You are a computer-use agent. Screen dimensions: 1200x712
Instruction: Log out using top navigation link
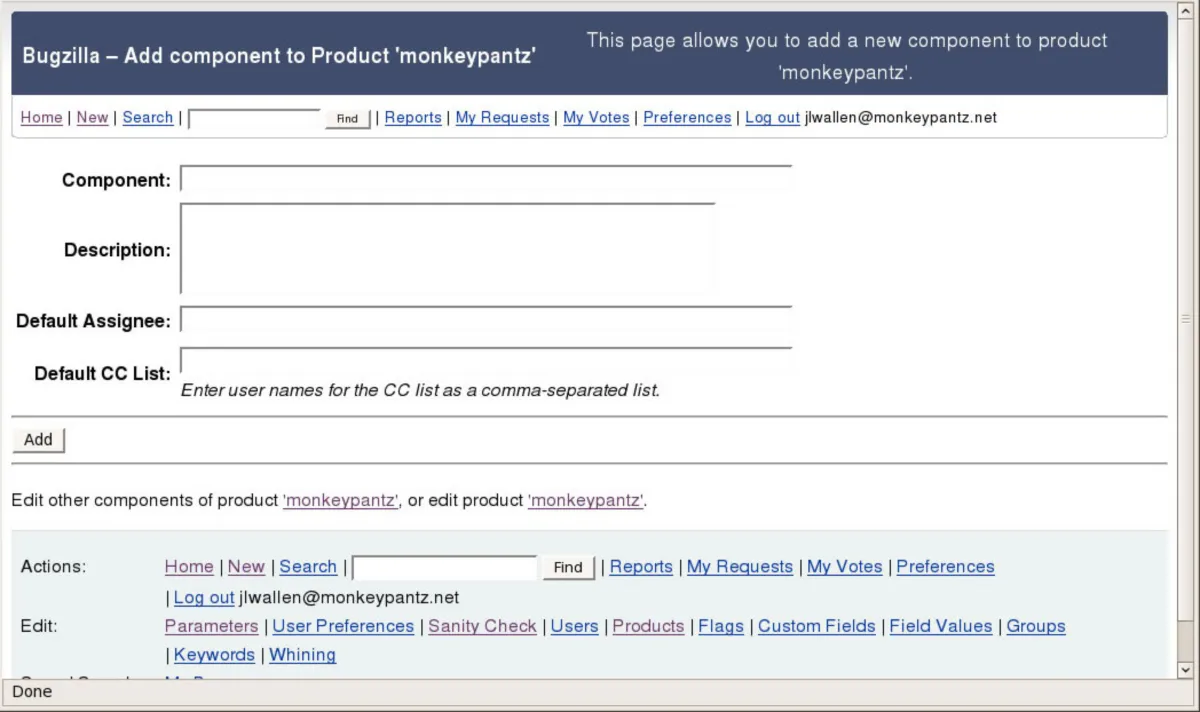[x=772, y=117]
